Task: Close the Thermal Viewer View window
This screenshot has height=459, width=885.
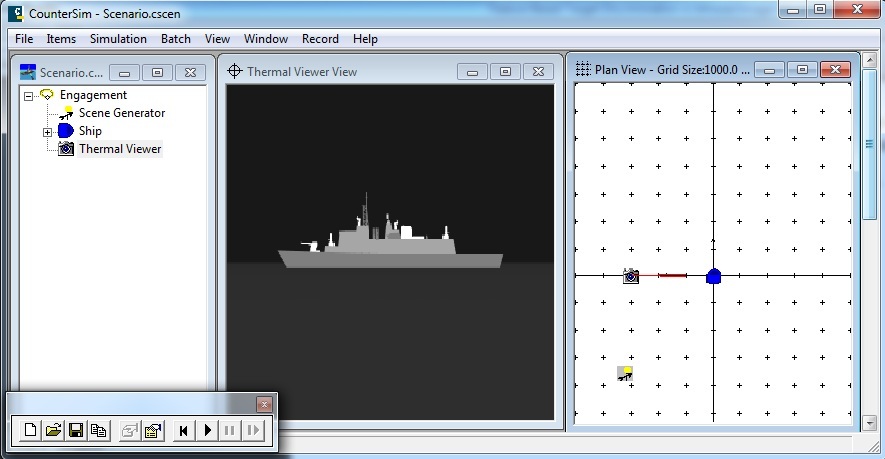Action: pos(538,72)
